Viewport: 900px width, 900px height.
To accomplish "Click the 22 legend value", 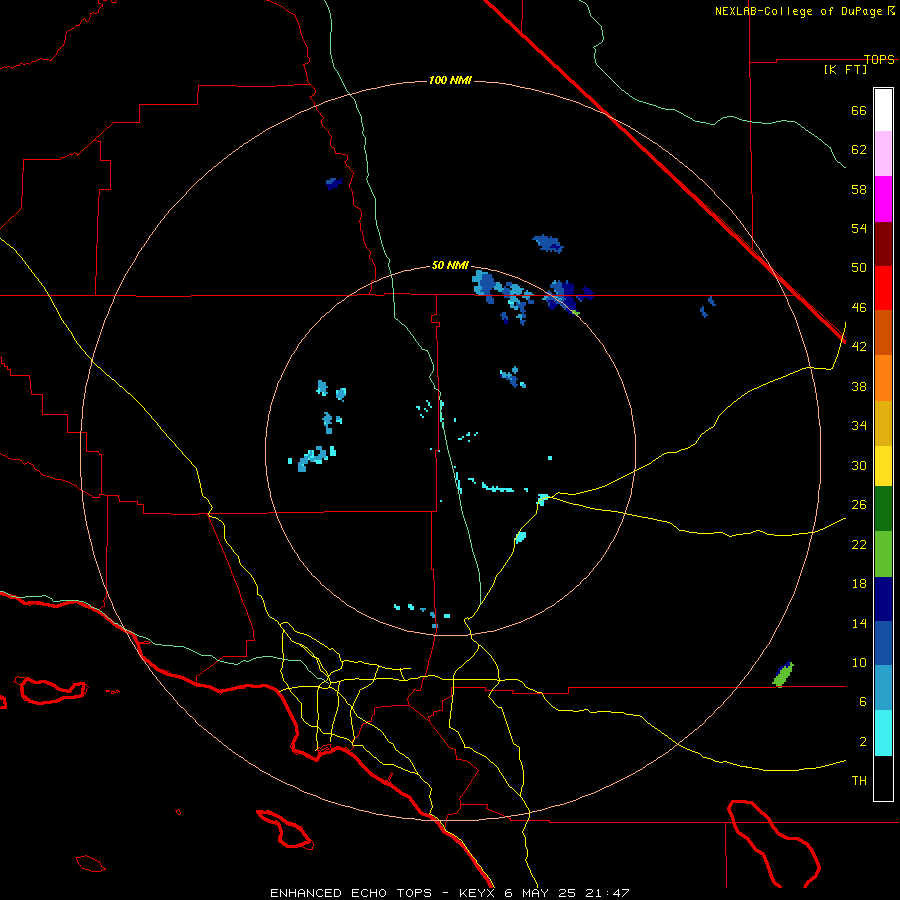I will (859, 544).
